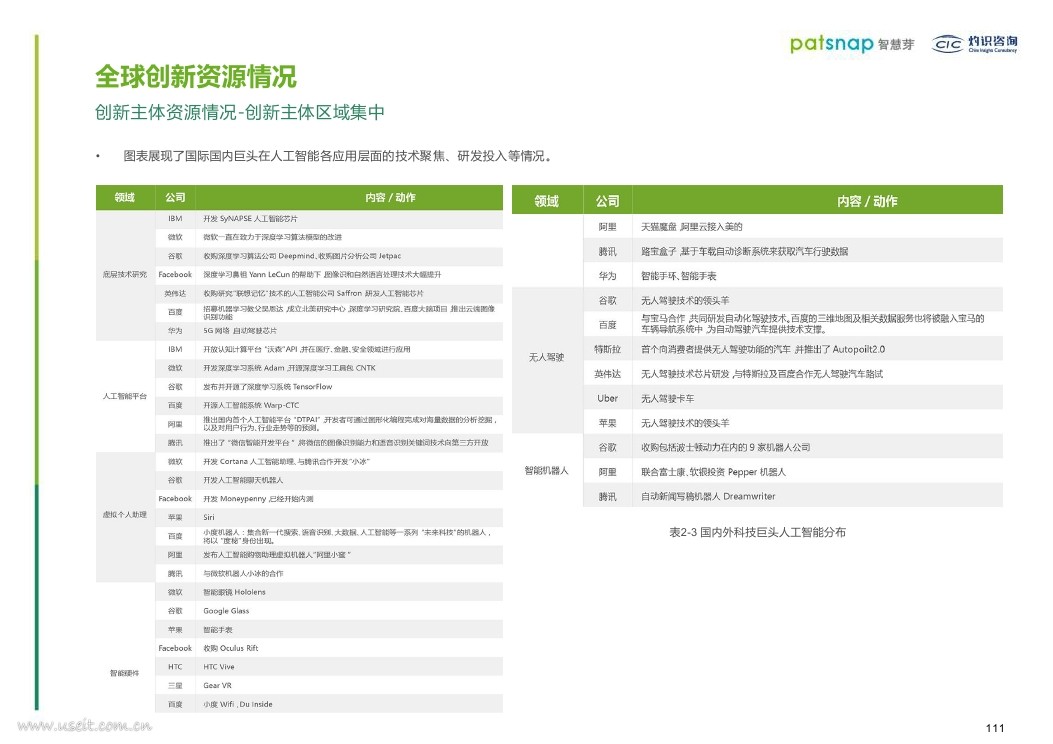Click the Facebook cell in the Yann LeCun row
This screenshot has width=1053, height=744.
pyautogui.click(x=175, y=275)
